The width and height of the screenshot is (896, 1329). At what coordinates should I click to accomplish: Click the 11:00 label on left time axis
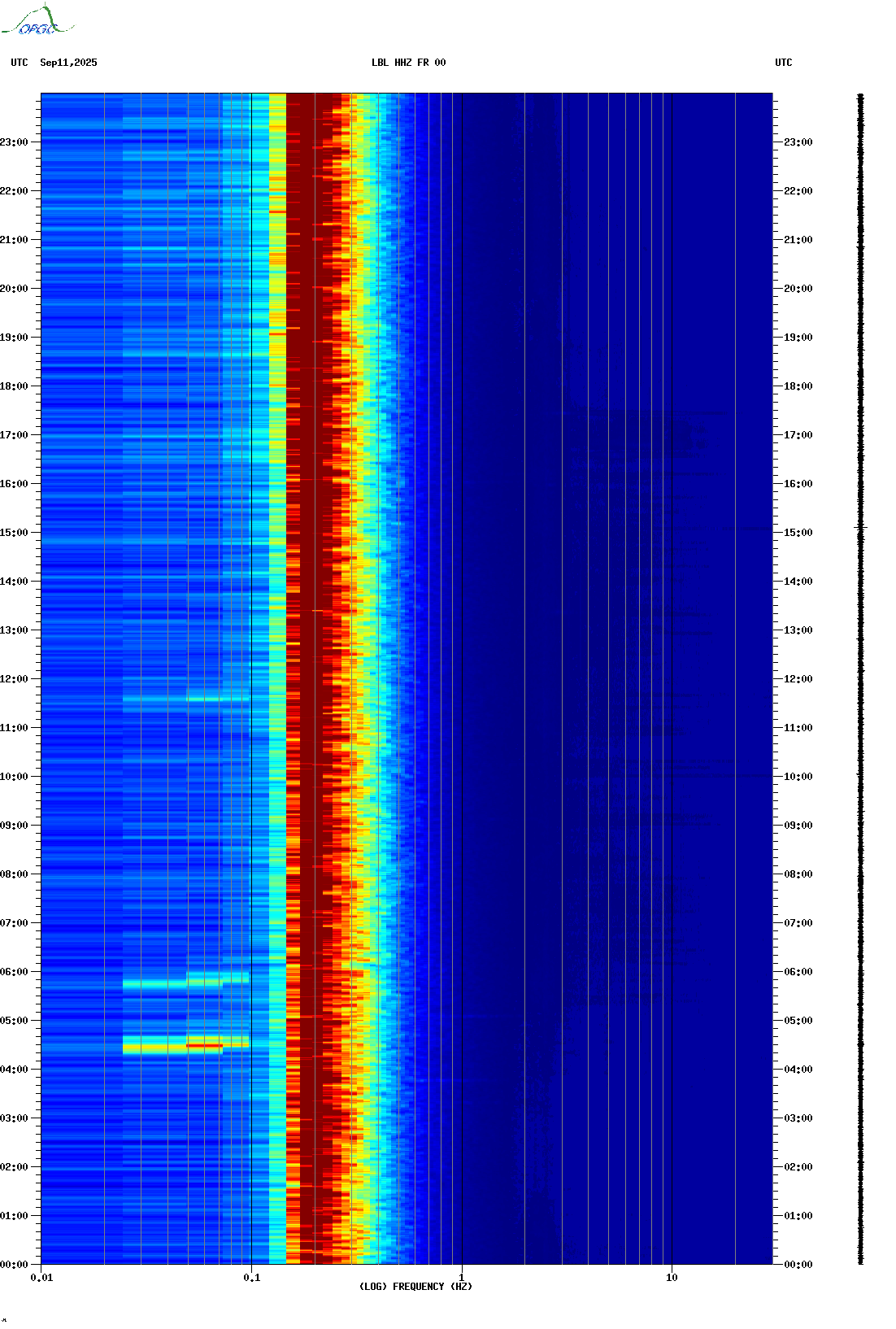click(14, 728)
